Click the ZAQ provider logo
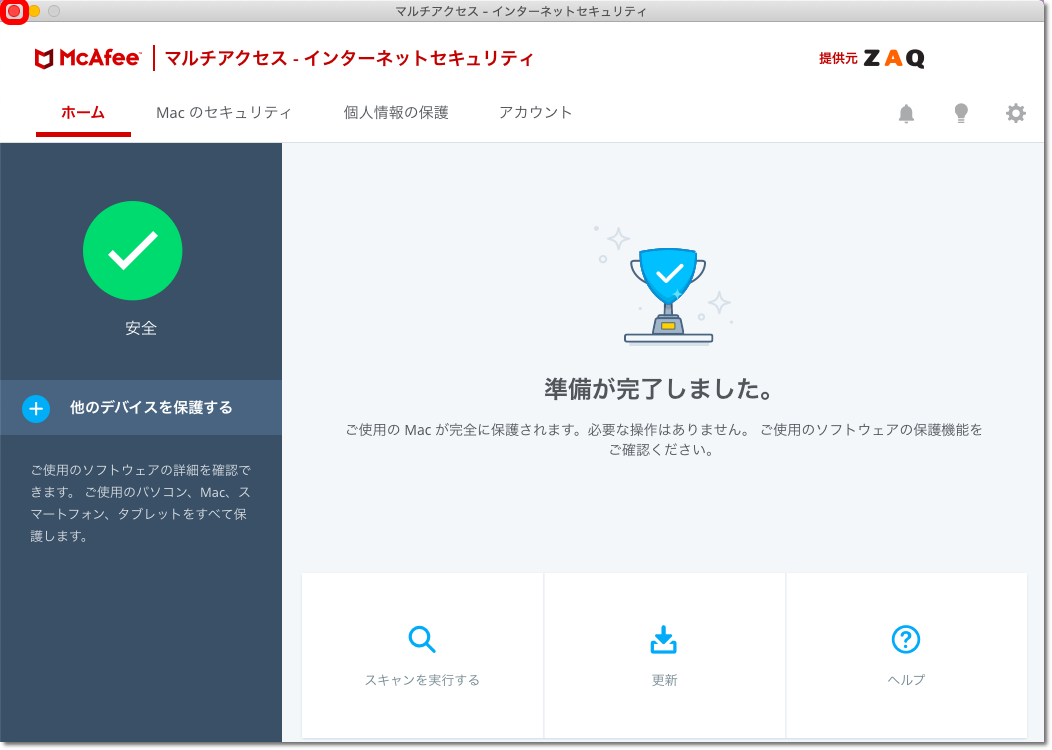This screenshot has width=1052, height=750. 894,58
